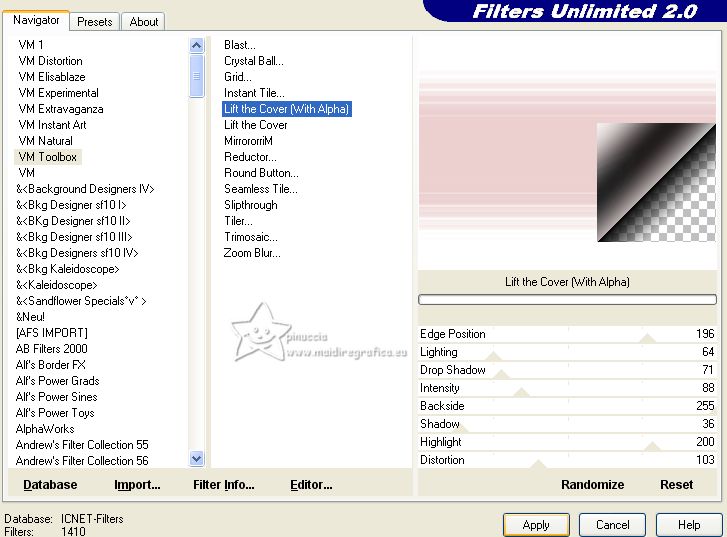
Task: Choose the Slipthrough filter
Action: pyautogui.click(x=251, y=205)
